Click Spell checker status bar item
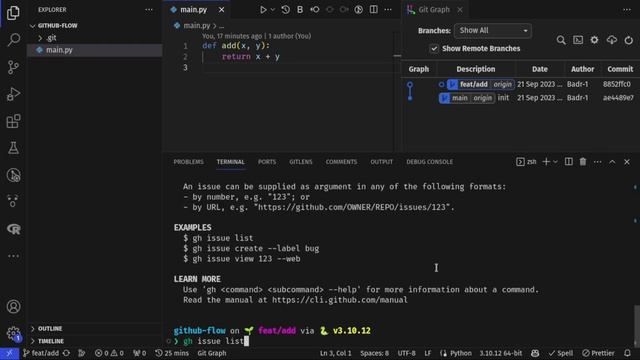 [x=561, y=353]
